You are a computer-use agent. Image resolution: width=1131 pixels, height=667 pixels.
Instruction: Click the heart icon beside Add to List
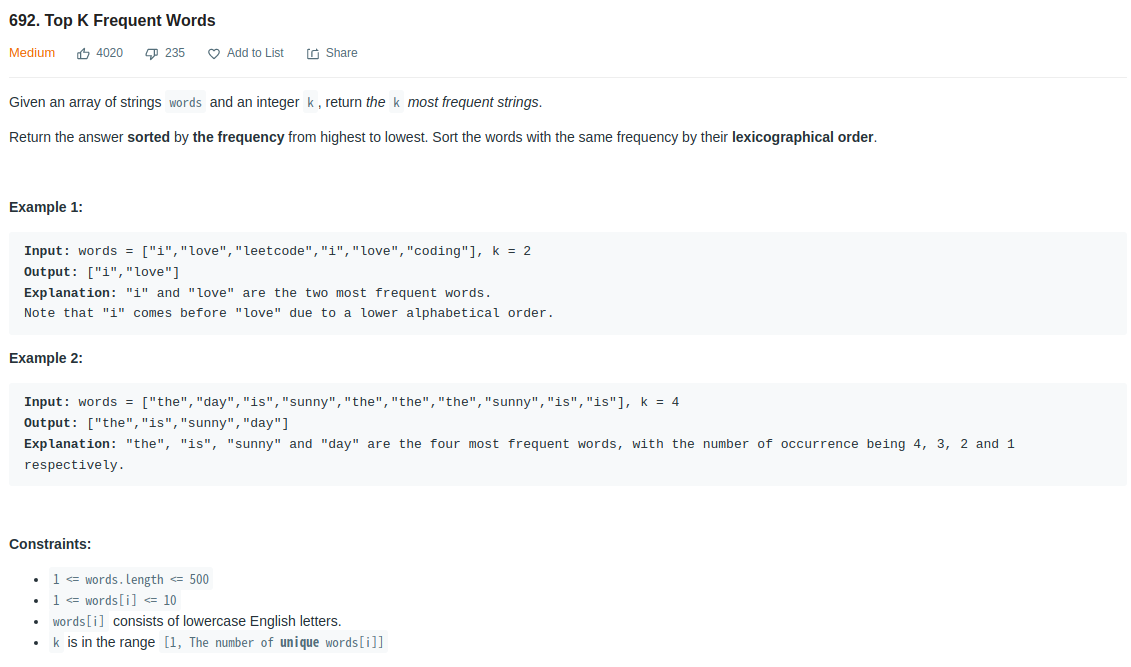[214, 53]
